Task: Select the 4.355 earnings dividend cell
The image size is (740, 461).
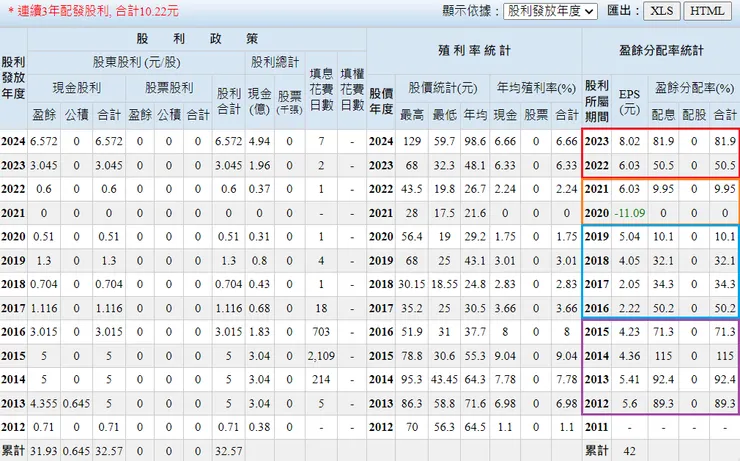Action: (44, 403)
